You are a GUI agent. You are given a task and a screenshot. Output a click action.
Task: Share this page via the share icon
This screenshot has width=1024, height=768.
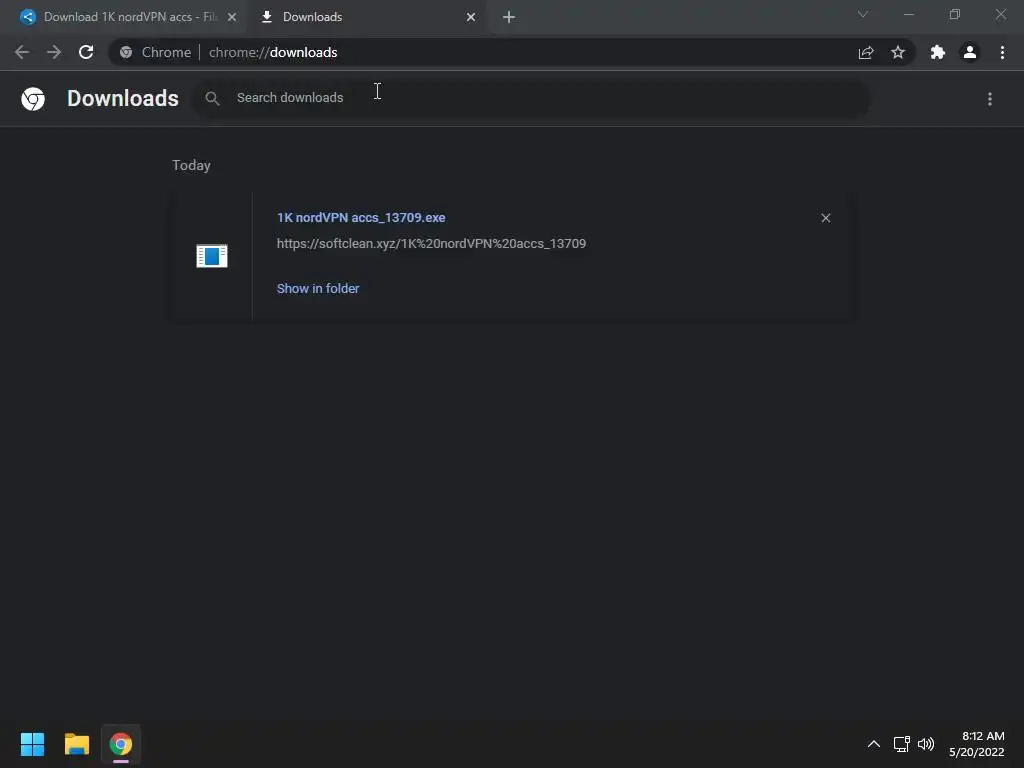click(x=866, y=52)
